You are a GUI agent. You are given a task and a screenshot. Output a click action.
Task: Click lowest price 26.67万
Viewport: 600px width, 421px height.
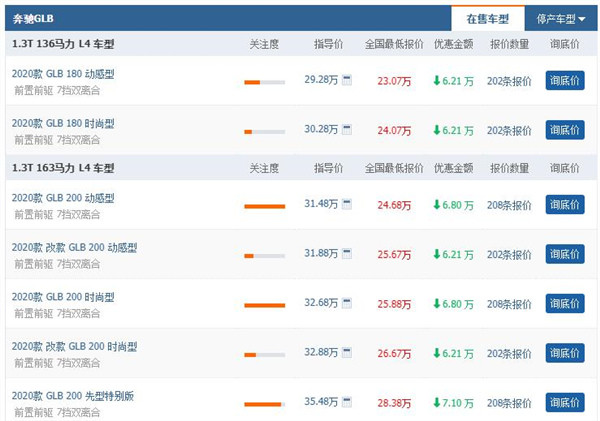(x=394, y=353)
